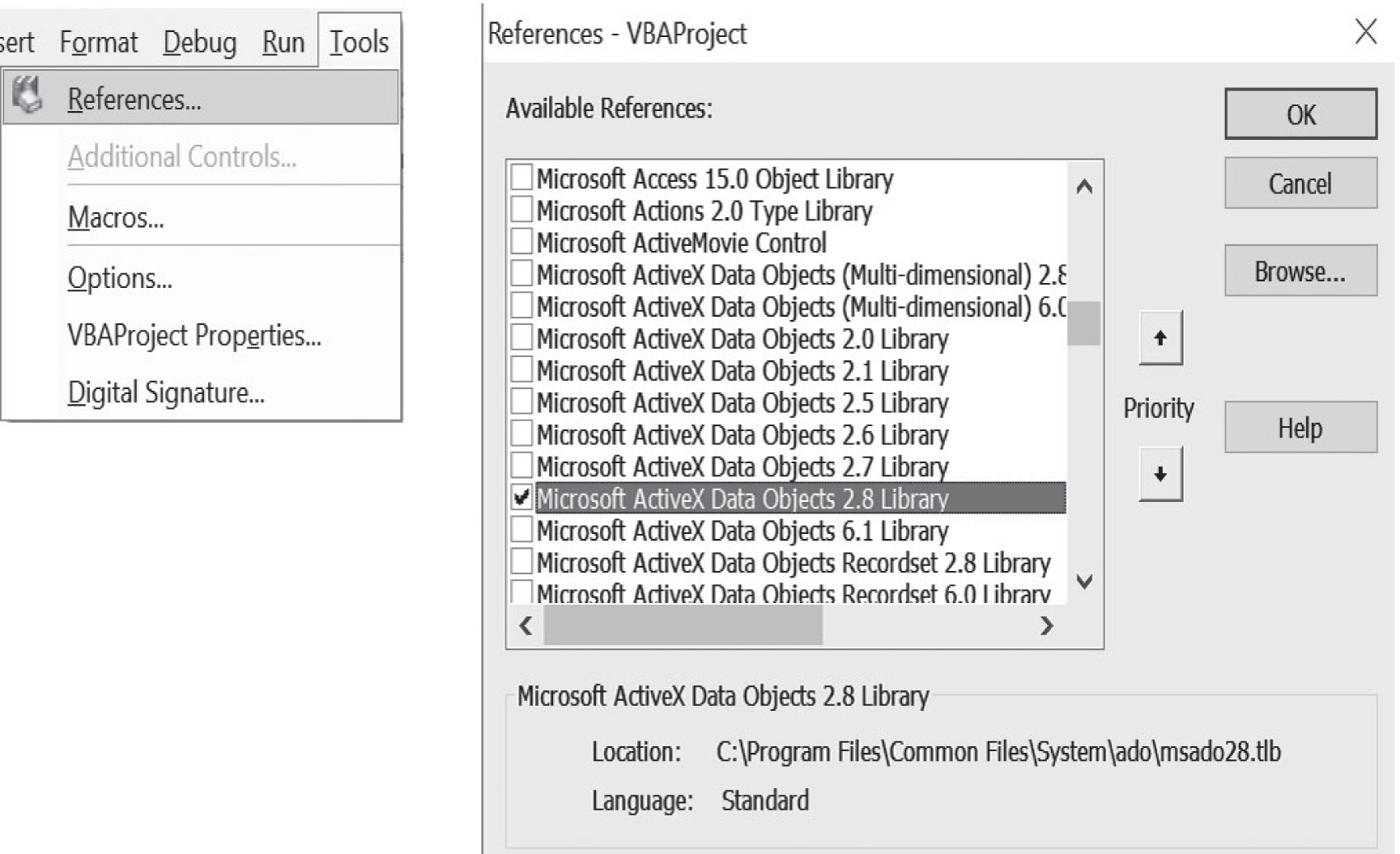1400x854 pixels.
Task: Check Microsoft ActiveX Data Objects 2.0 Library
Action: click(521, 337)
